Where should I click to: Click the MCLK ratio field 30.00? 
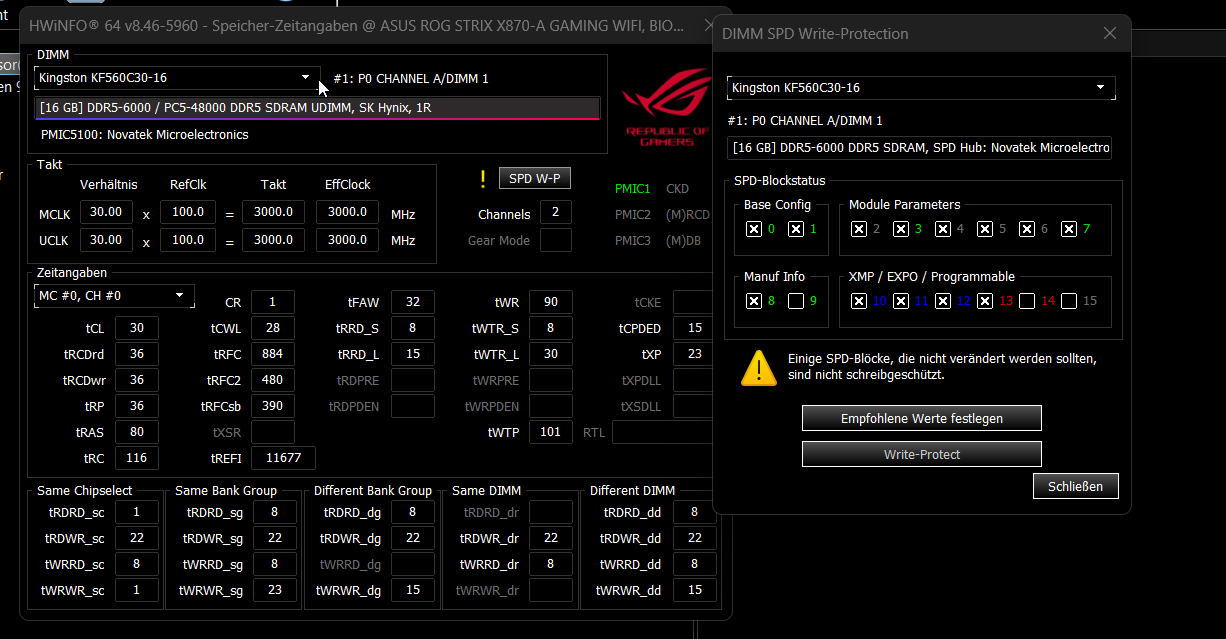(106, 212)
